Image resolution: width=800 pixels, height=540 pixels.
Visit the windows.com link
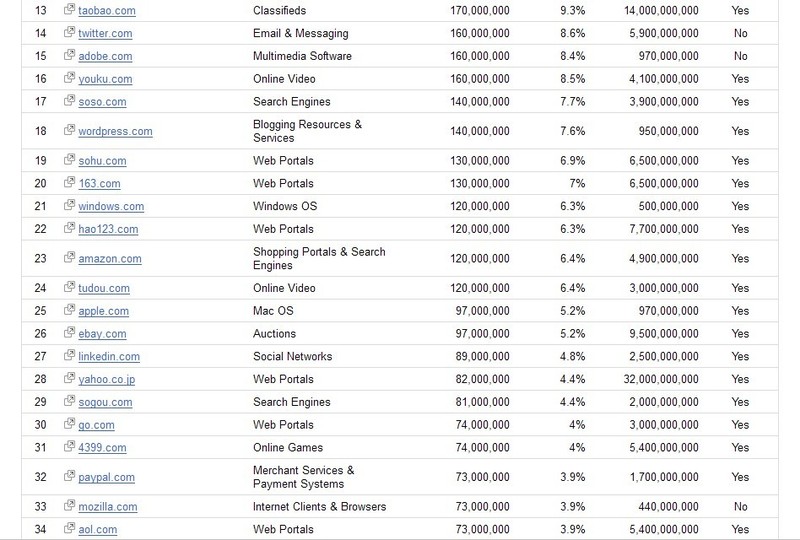[111, 207]
